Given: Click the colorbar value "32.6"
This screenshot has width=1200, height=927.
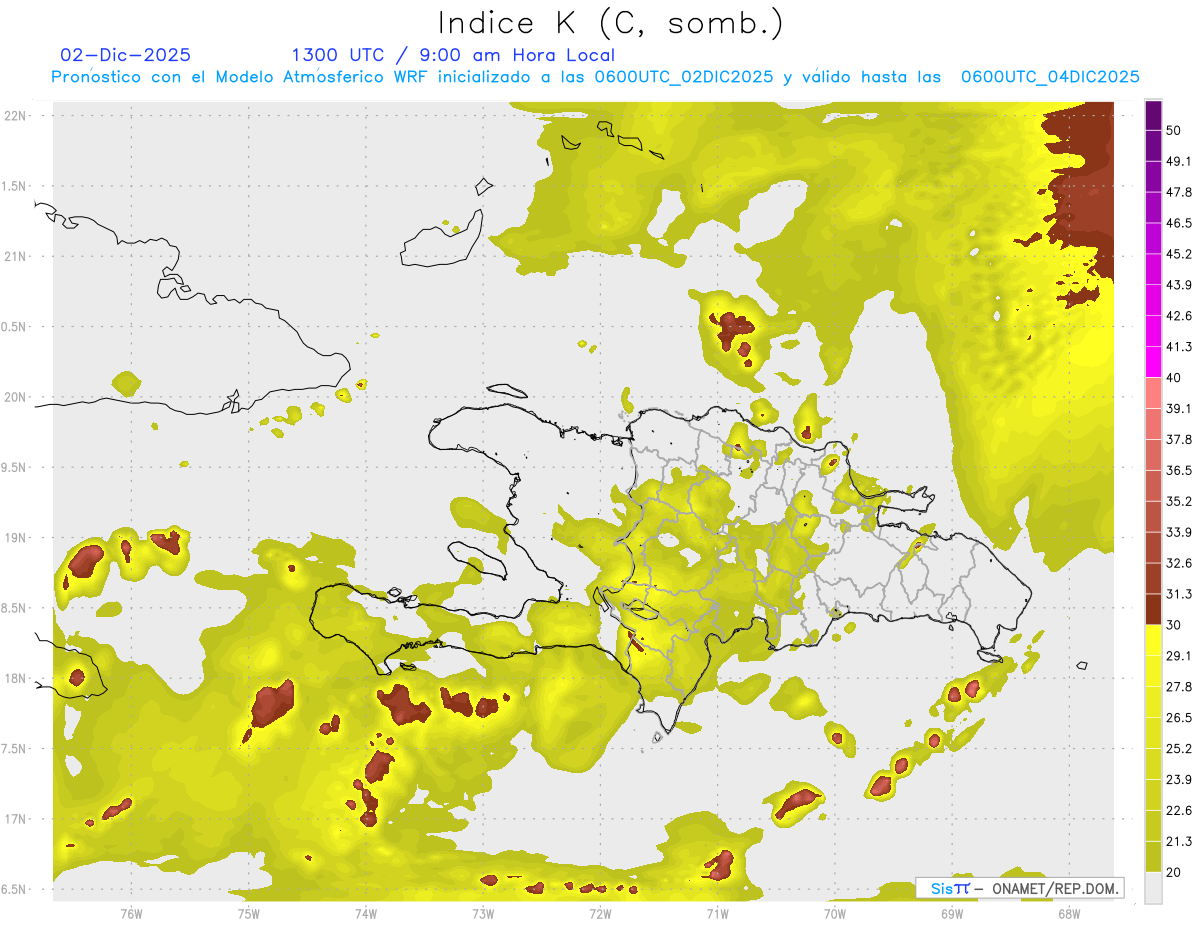Looking at the screenshot, I should click(x=1180, y=563).
